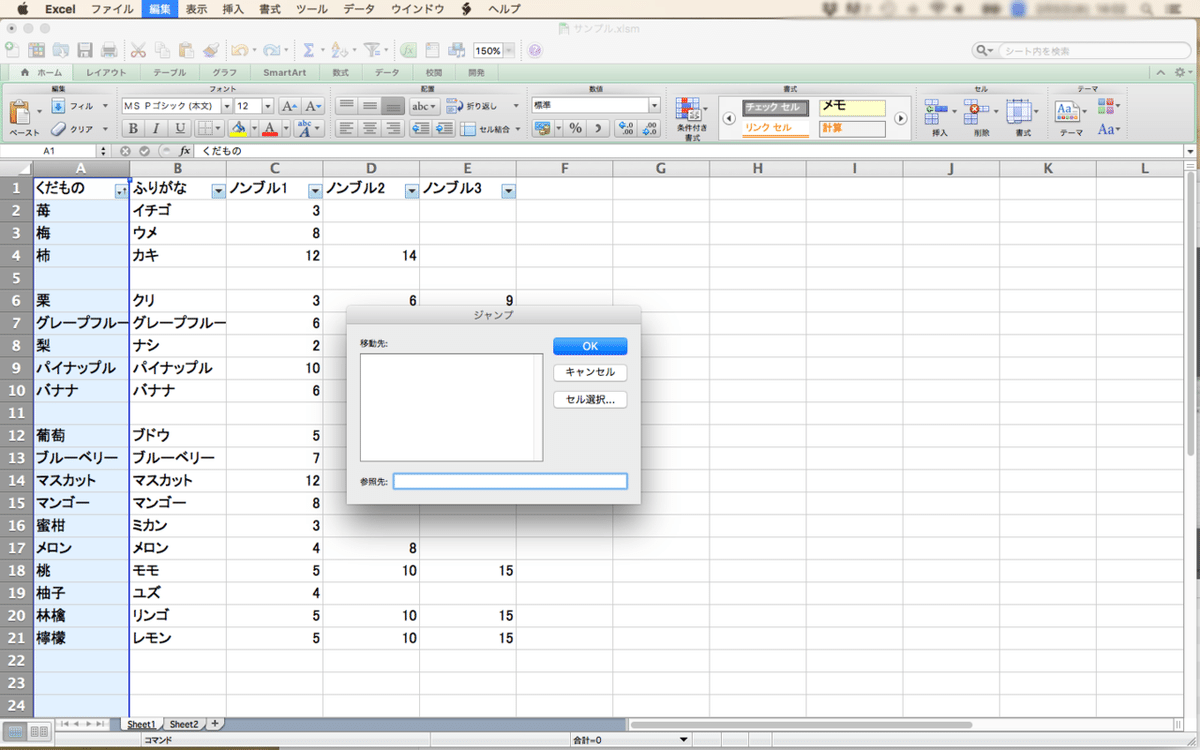Switch to the SmartArt ribbon tab
1200x750 pixels.
pos(285,73)
